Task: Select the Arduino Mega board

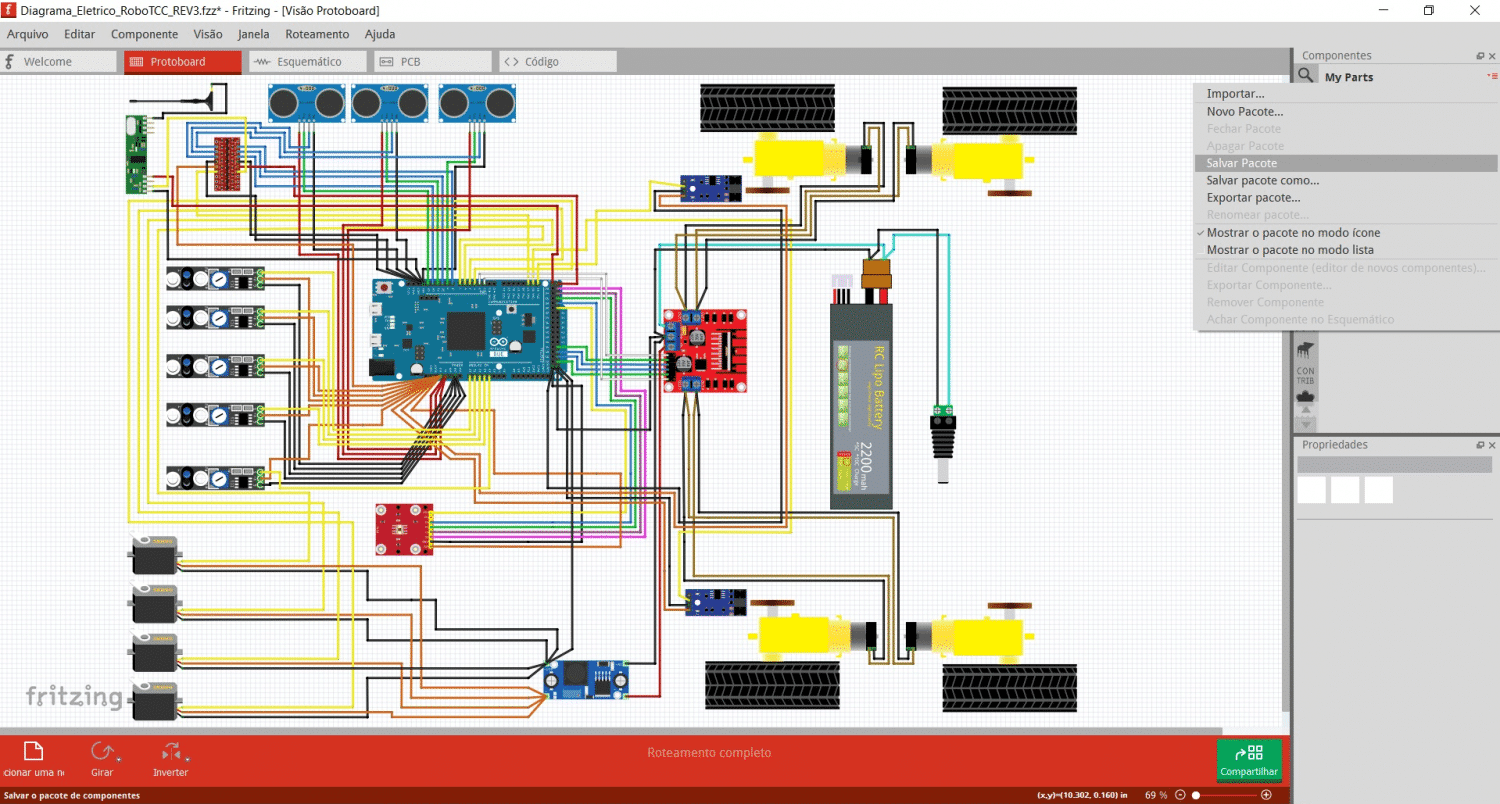Action: [x=466, y=328]
